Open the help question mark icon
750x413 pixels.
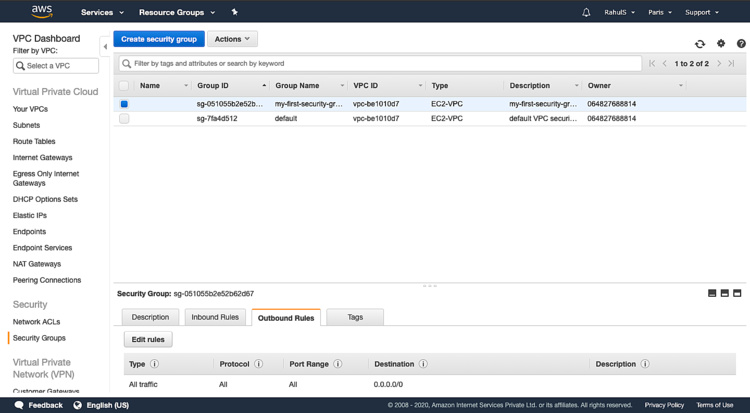tap(741, 44)
